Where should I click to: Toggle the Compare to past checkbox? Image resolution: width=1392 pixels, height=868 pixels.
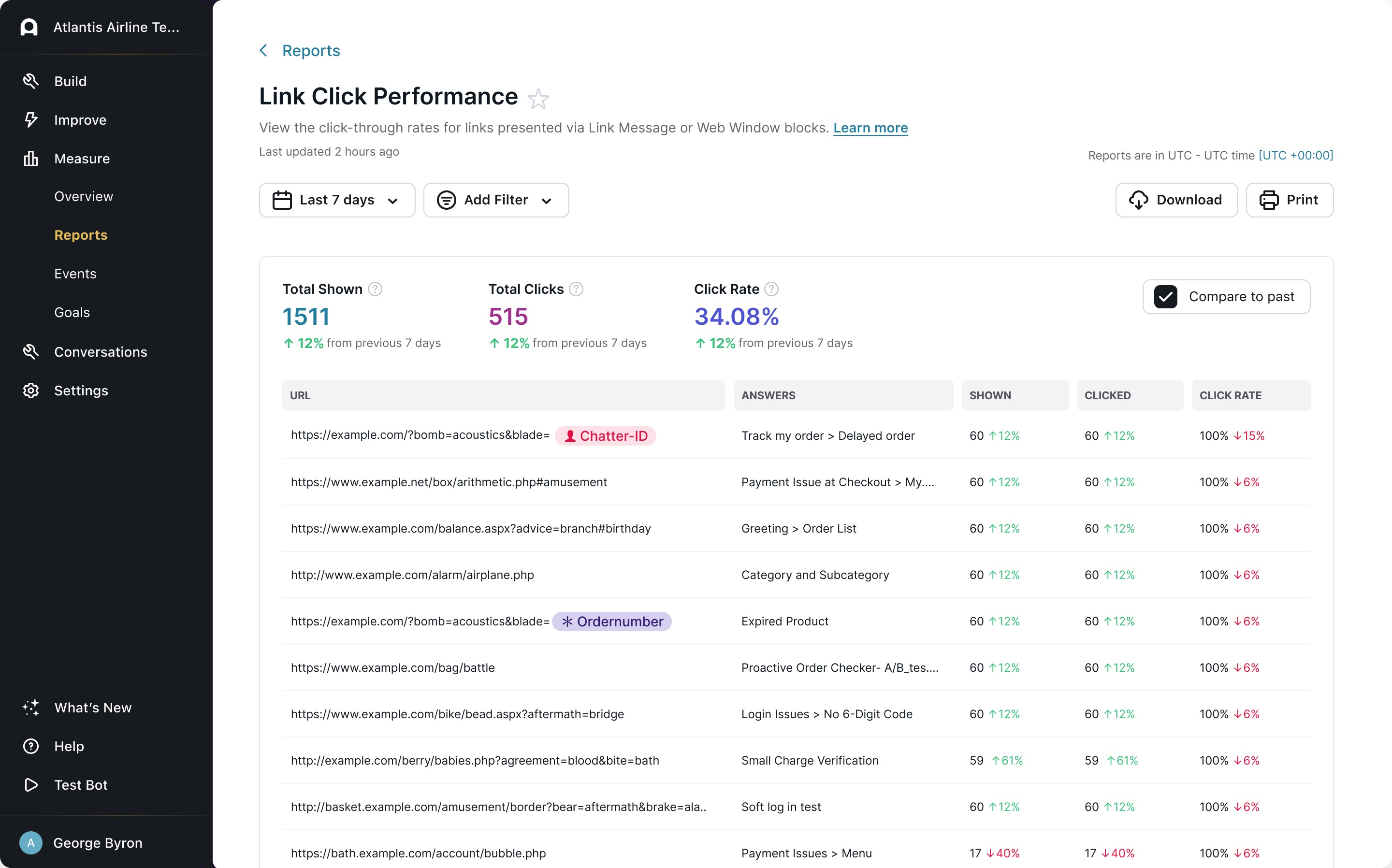point(1165,296)
